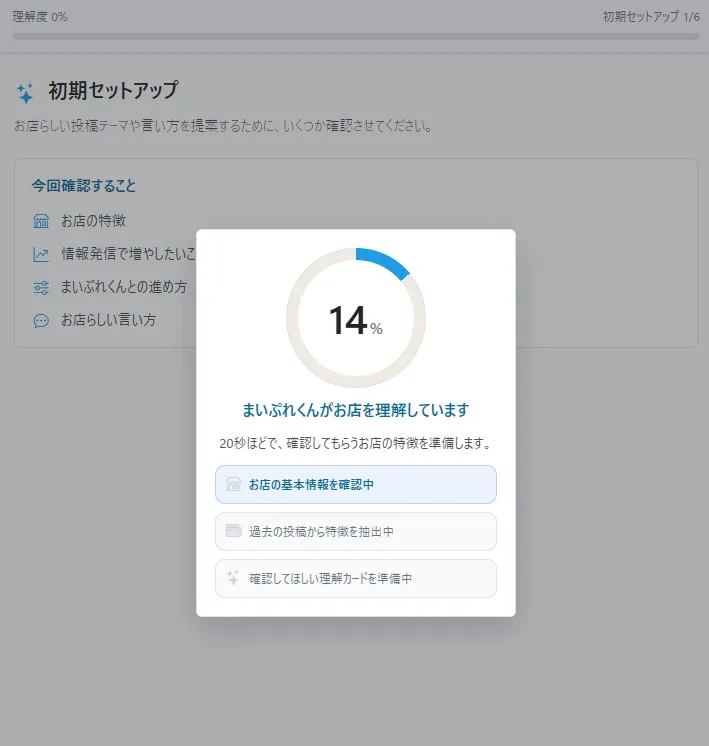The width and height of the screenshot is (709, 746).
Task: Click the store icon in お店の基本情報を確認中 step
Action: pyautogui.click(x=233, y=484)
